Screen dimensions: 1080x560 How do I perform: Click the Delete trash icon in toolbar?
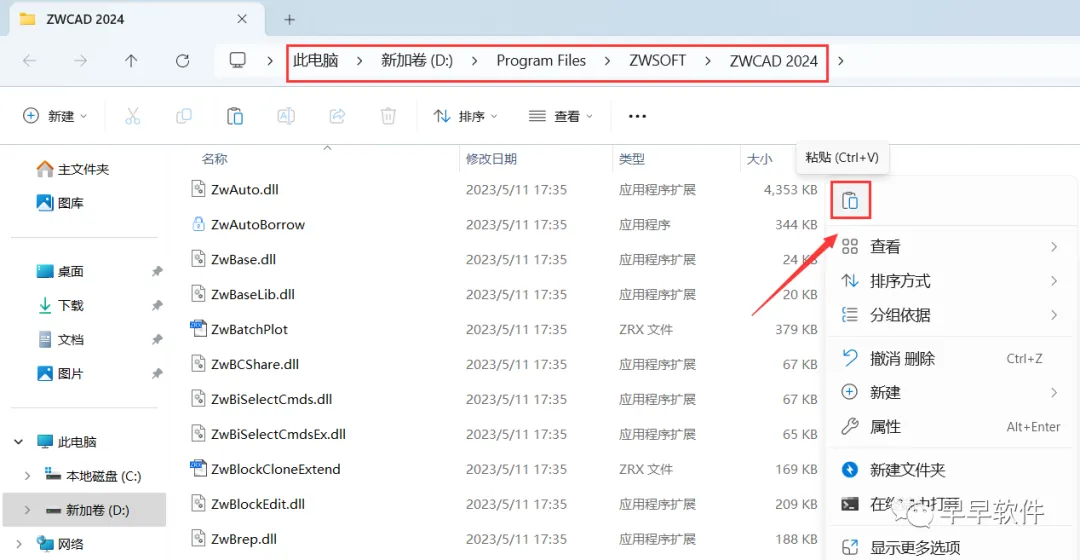388,116
